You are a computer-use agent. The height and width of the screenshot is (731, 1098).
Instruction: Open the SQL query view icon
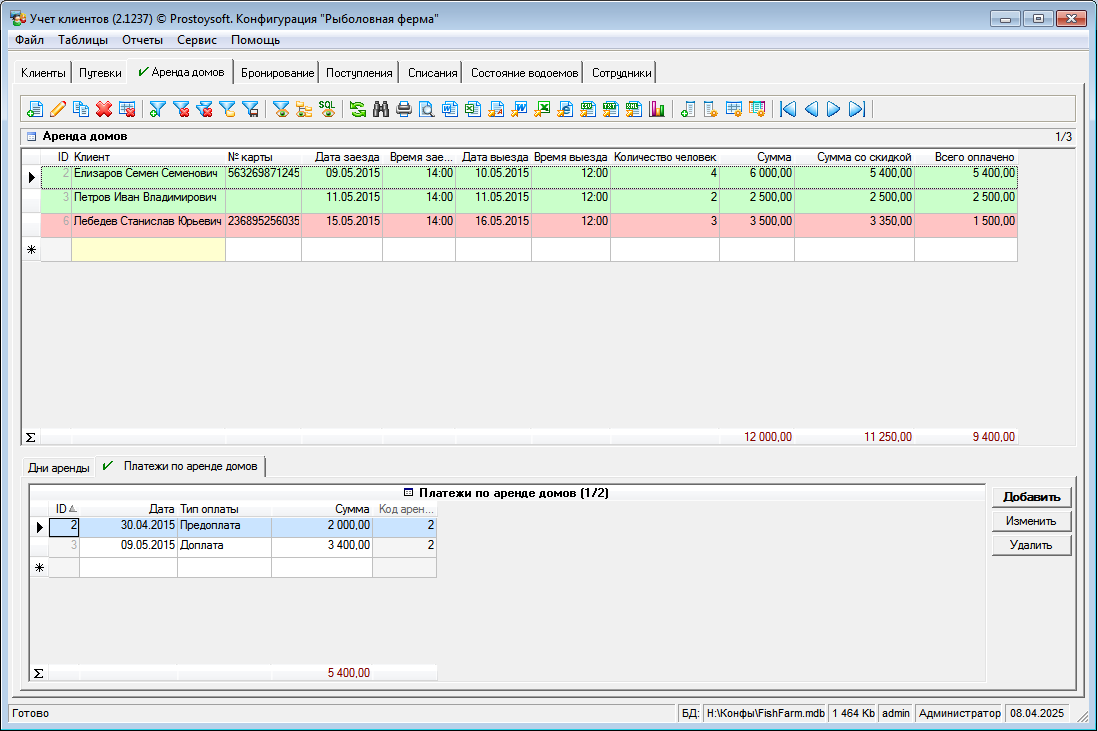tap(327, 110)
